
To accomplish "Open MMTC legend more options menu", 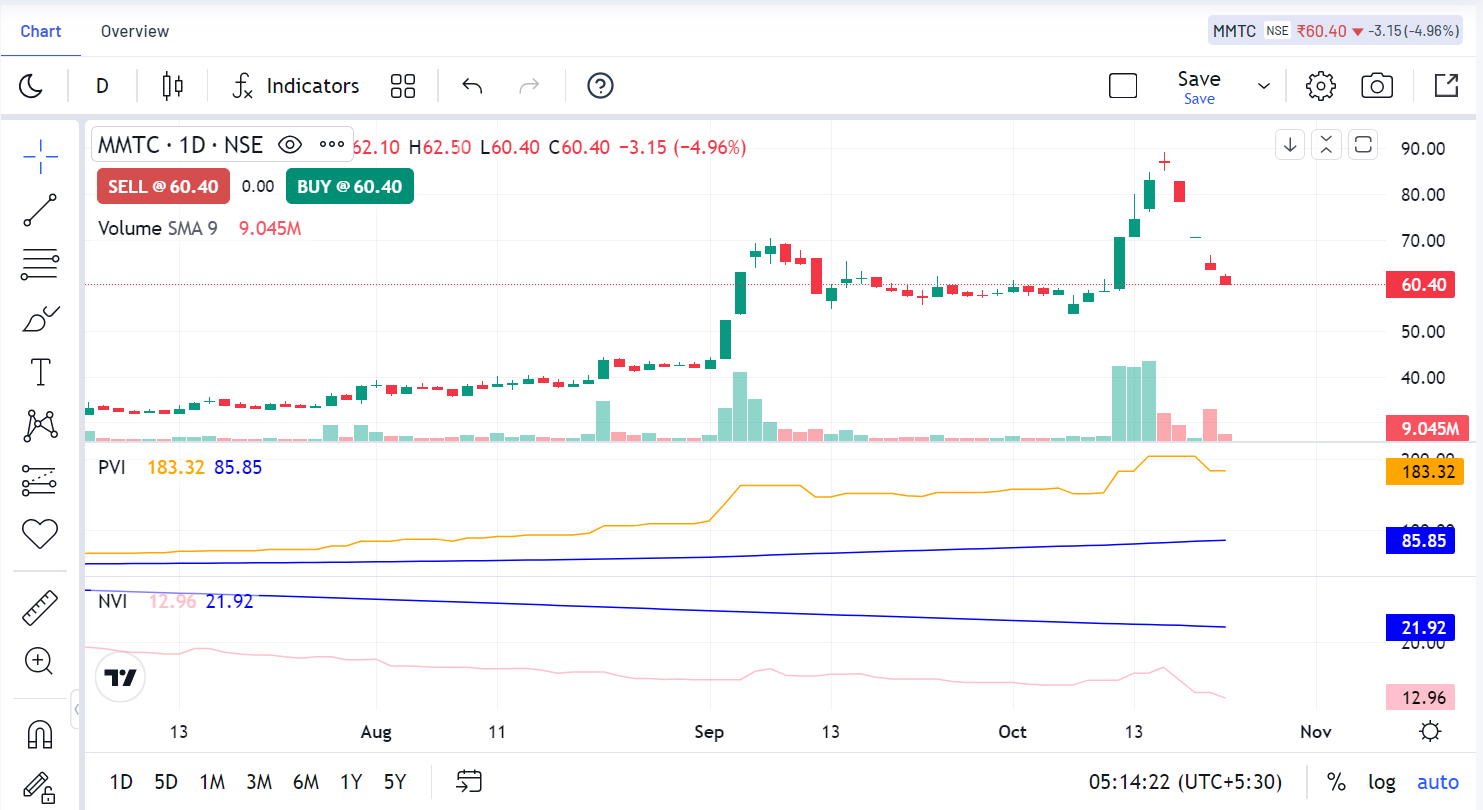I will coord(332,145).
